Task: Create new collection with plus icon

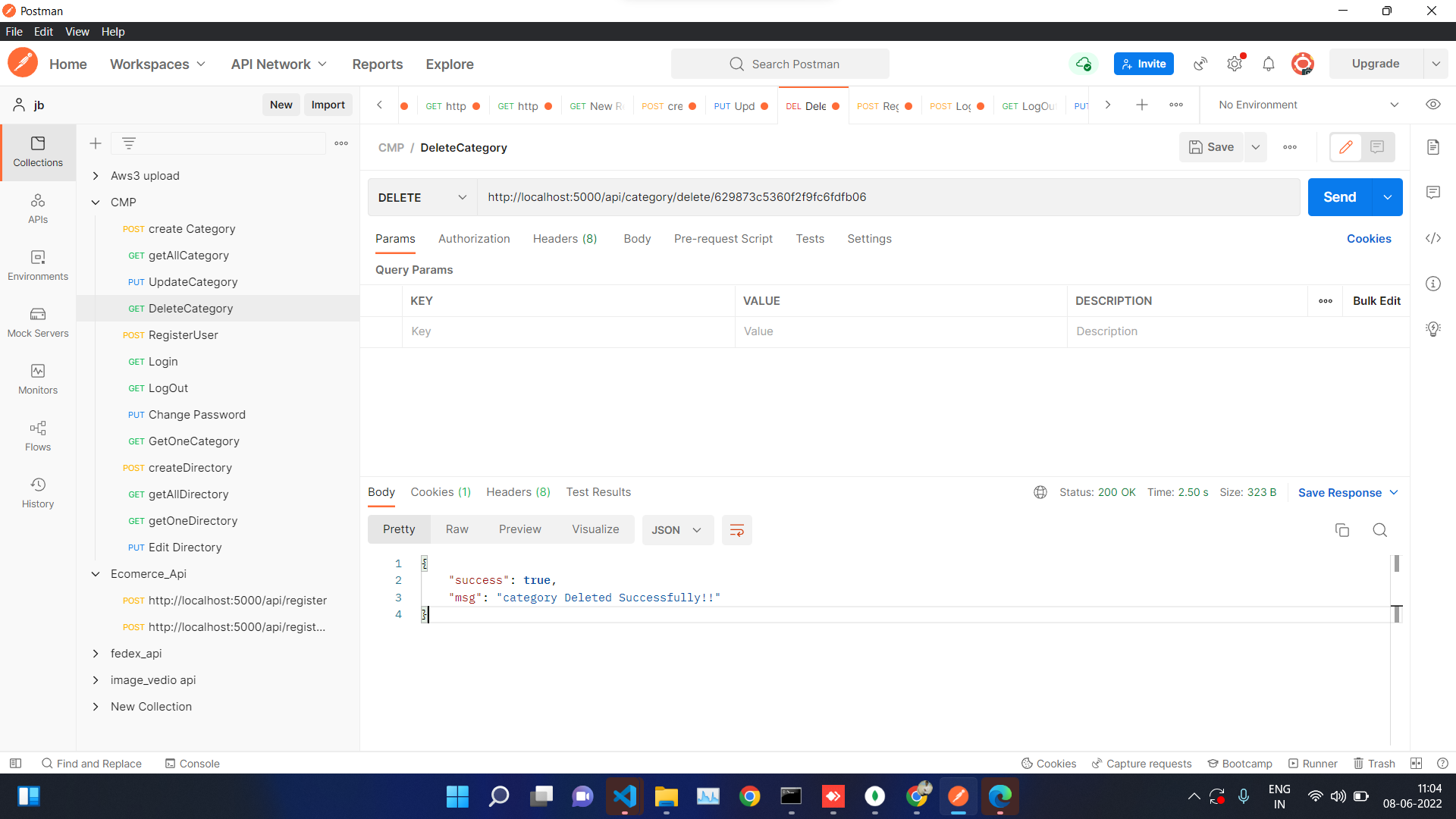Action: click(96, 143)
